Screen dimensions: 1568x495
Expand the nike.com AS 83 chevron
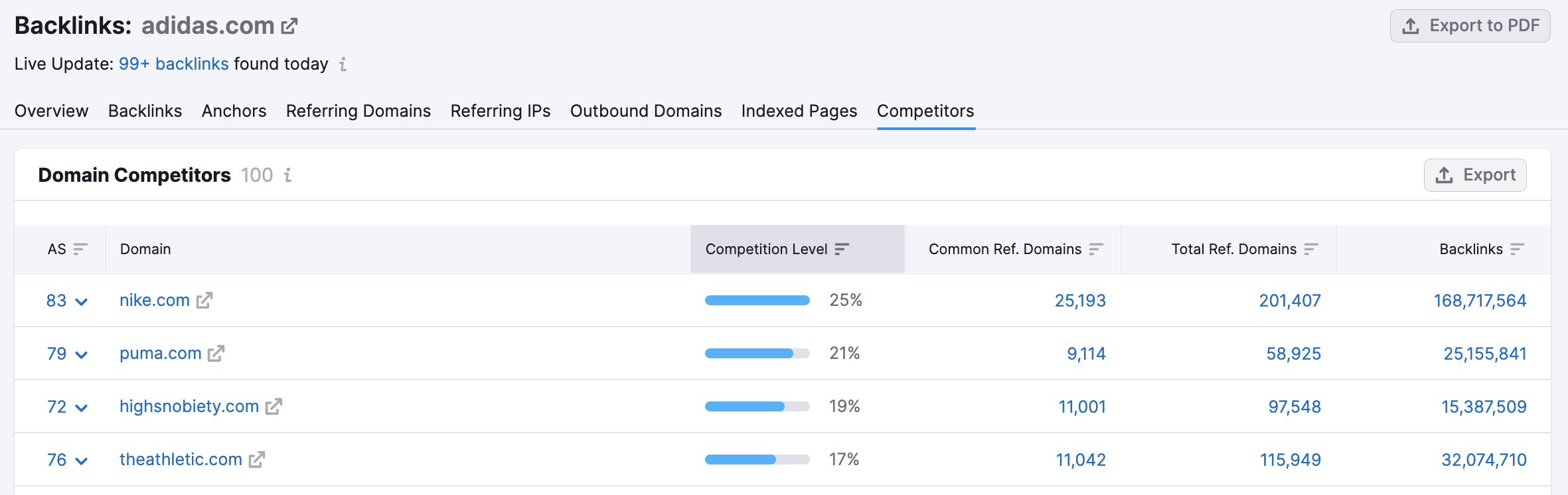(x=82, y=302)
